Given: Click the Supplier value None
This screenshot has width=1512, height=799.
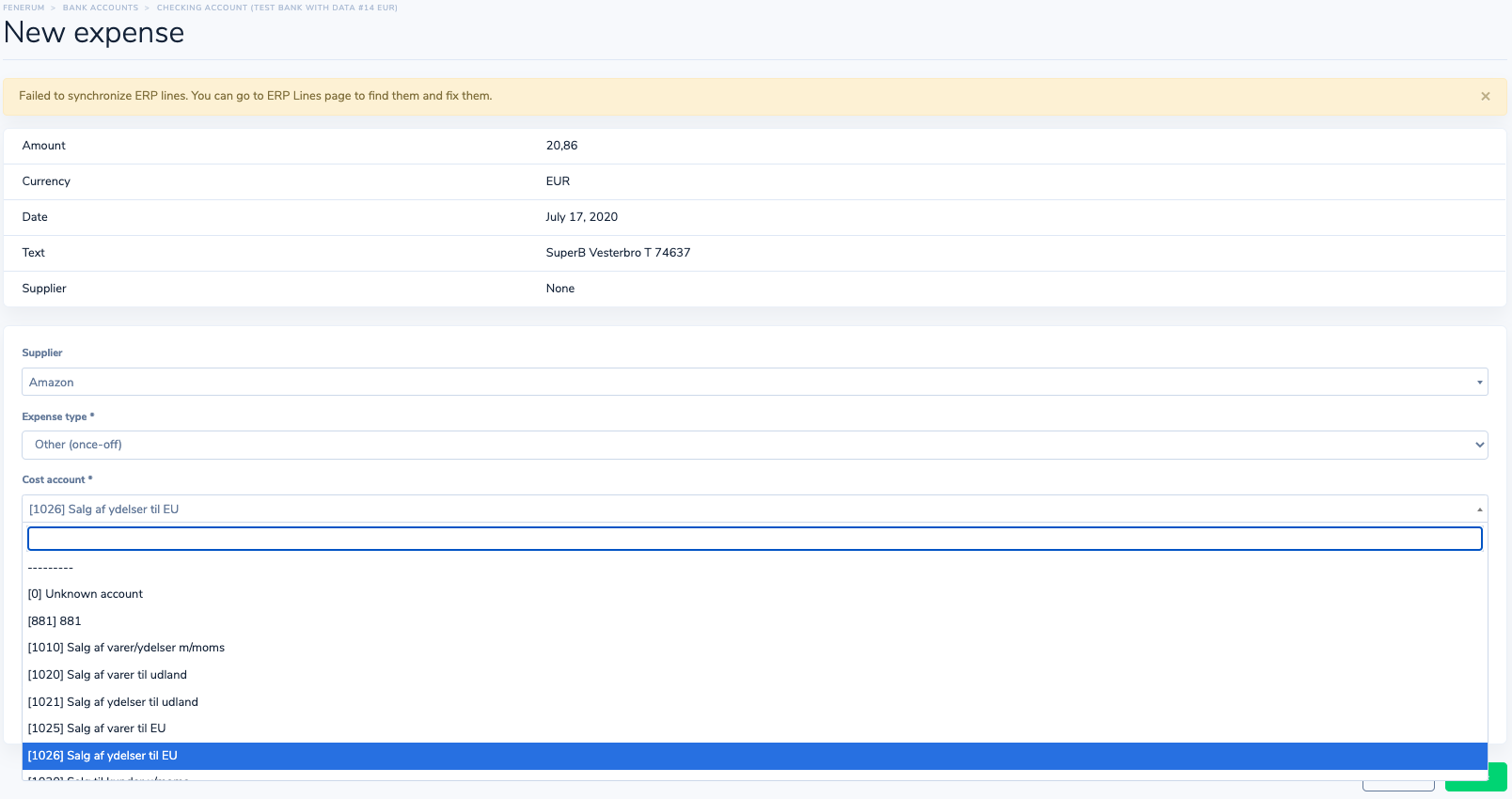Looking at the screenshot, I should (x=560, y=289).
